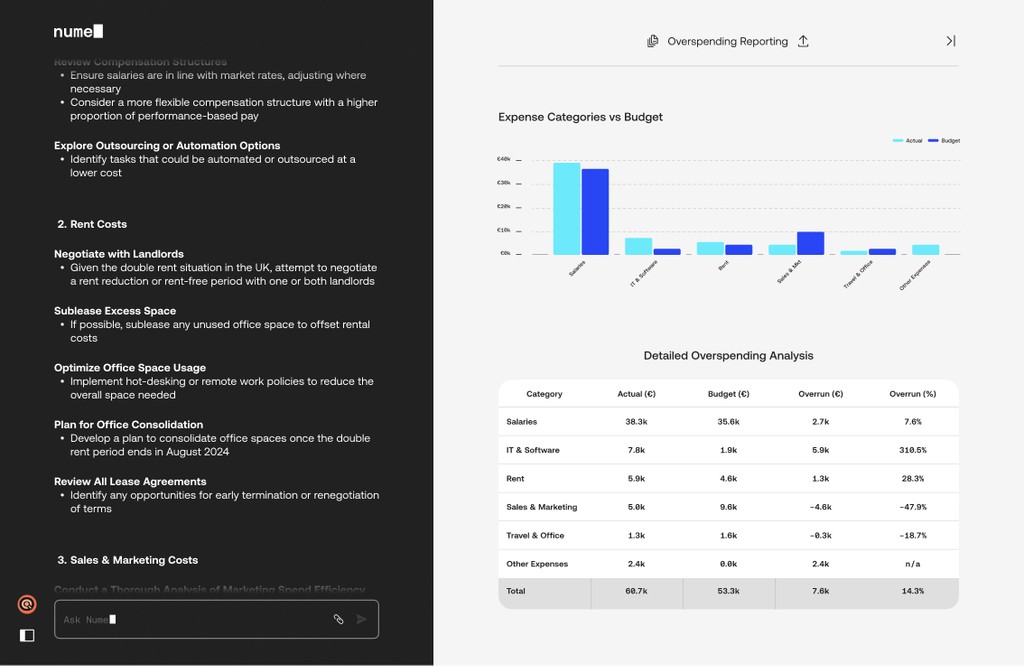Viewport: 1024px width, 666px height.
Task: Click the 2. Rent Costs heading
Action: (x=91, y=224)
